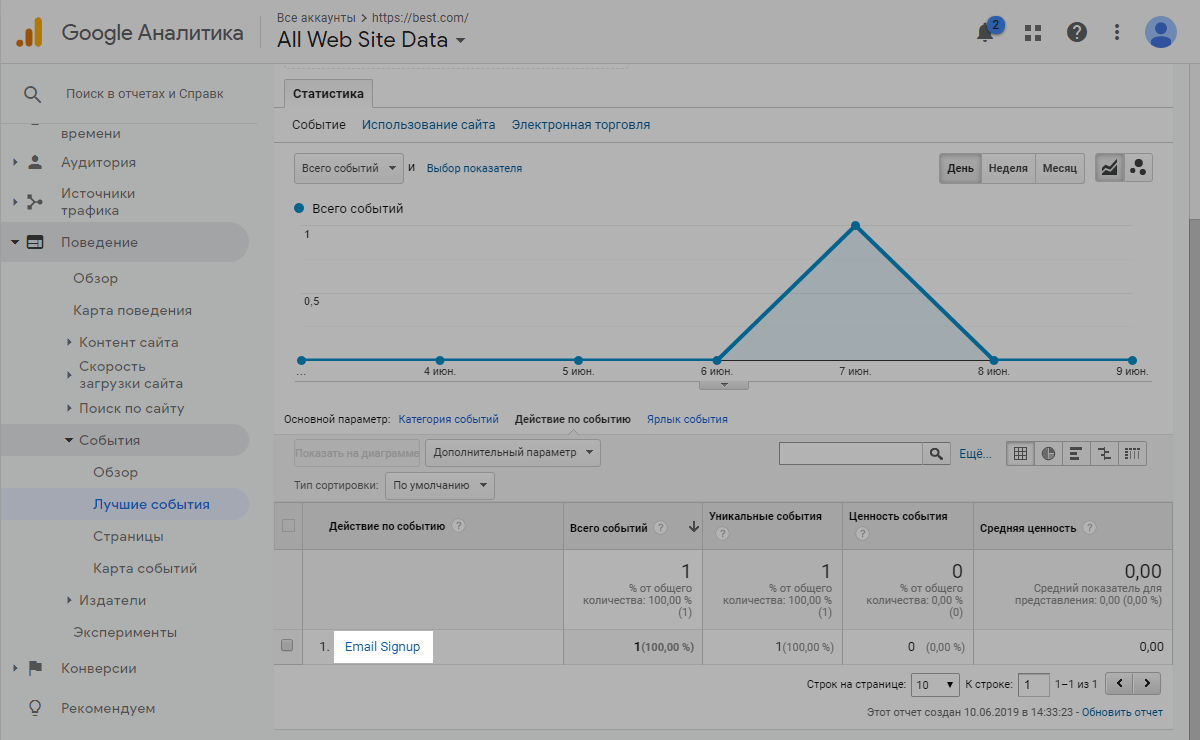
Task: Switch chart granularity to Неделя
Action: (x=1007, y=168)
